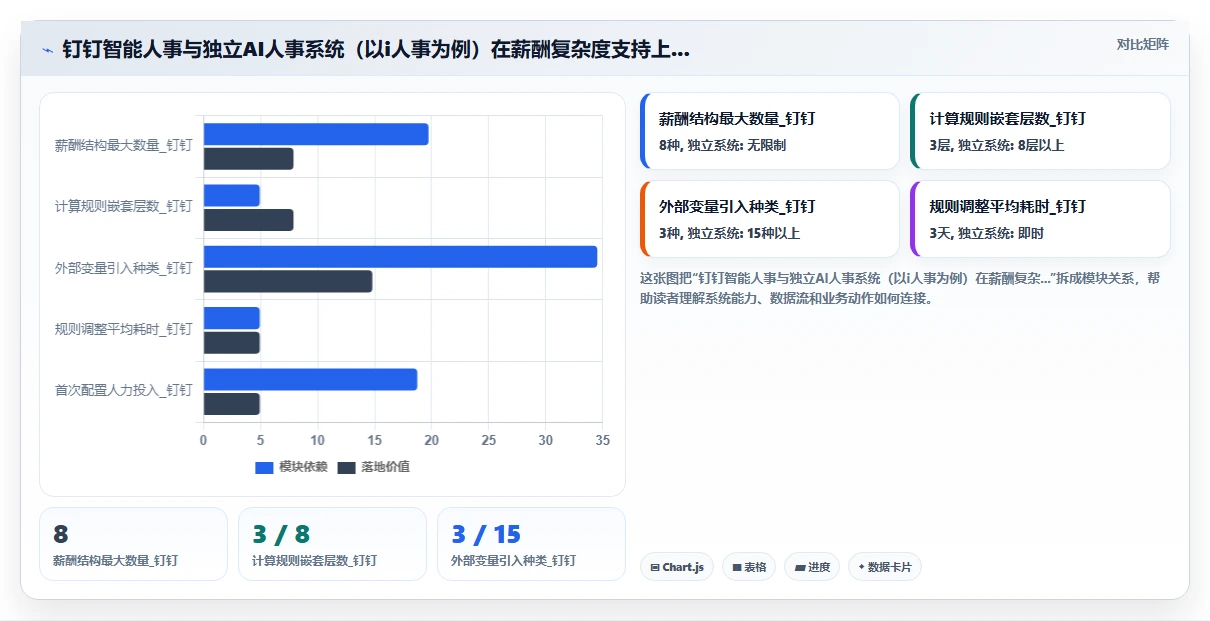Click the blue bar for 薪酬结构最大数量_钉钉
This screenshot has width=1210, height=621.
[x=316, y=134]
